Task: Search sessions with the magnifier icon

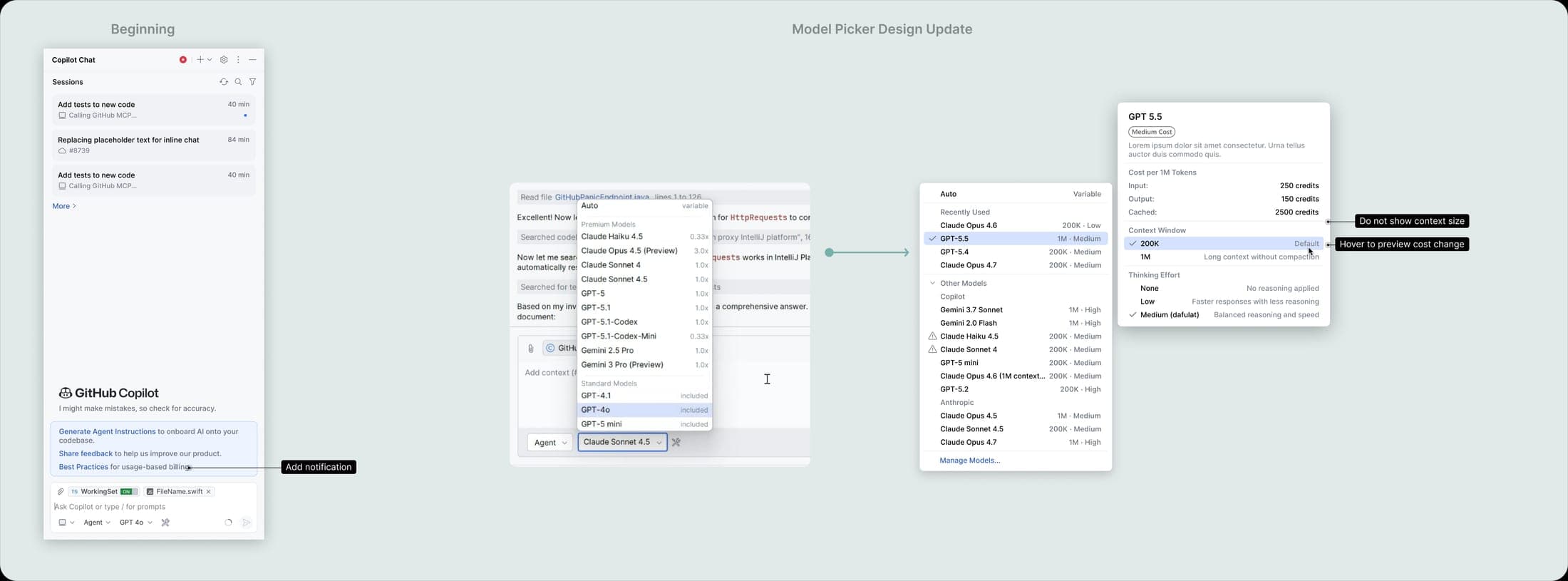Action: click(x=238, y=82)
